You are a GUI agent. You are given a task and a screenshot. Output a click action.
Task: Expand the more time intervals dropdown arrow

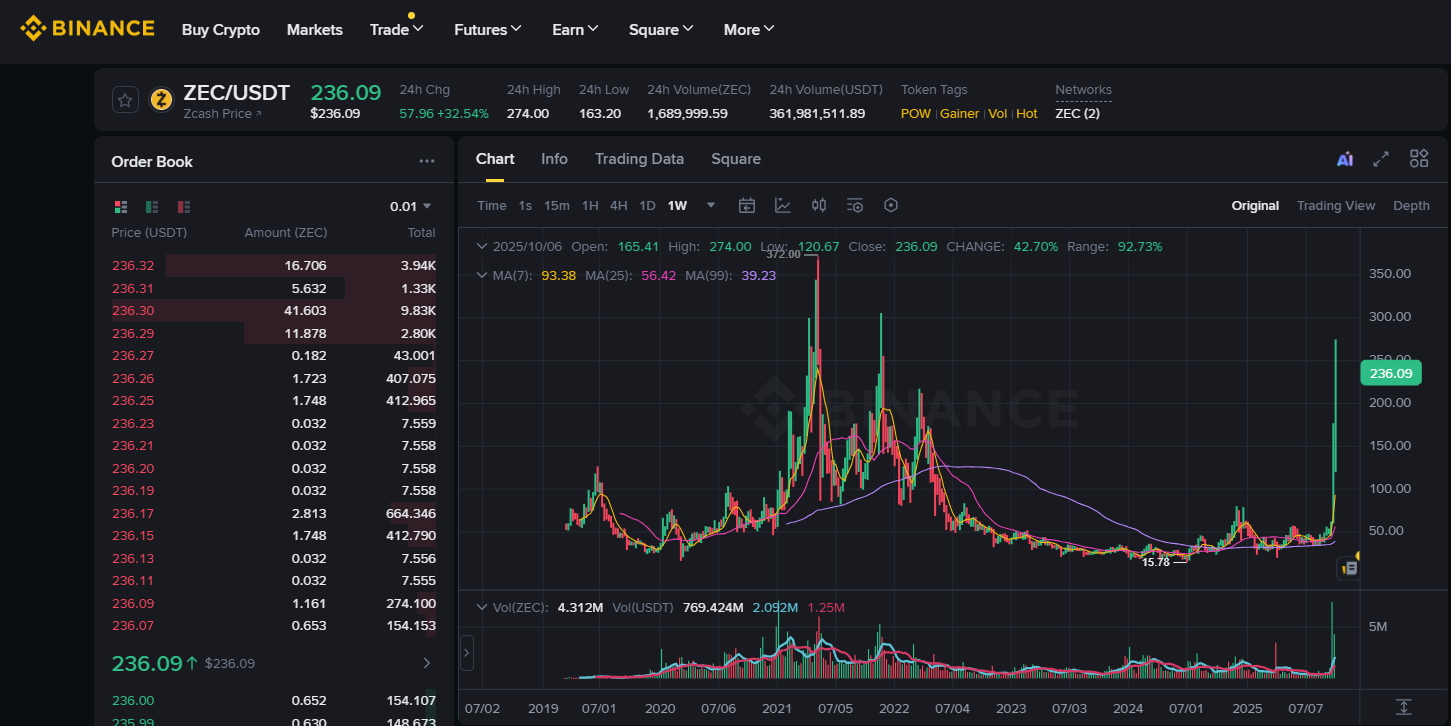click(x=711, y=206)
